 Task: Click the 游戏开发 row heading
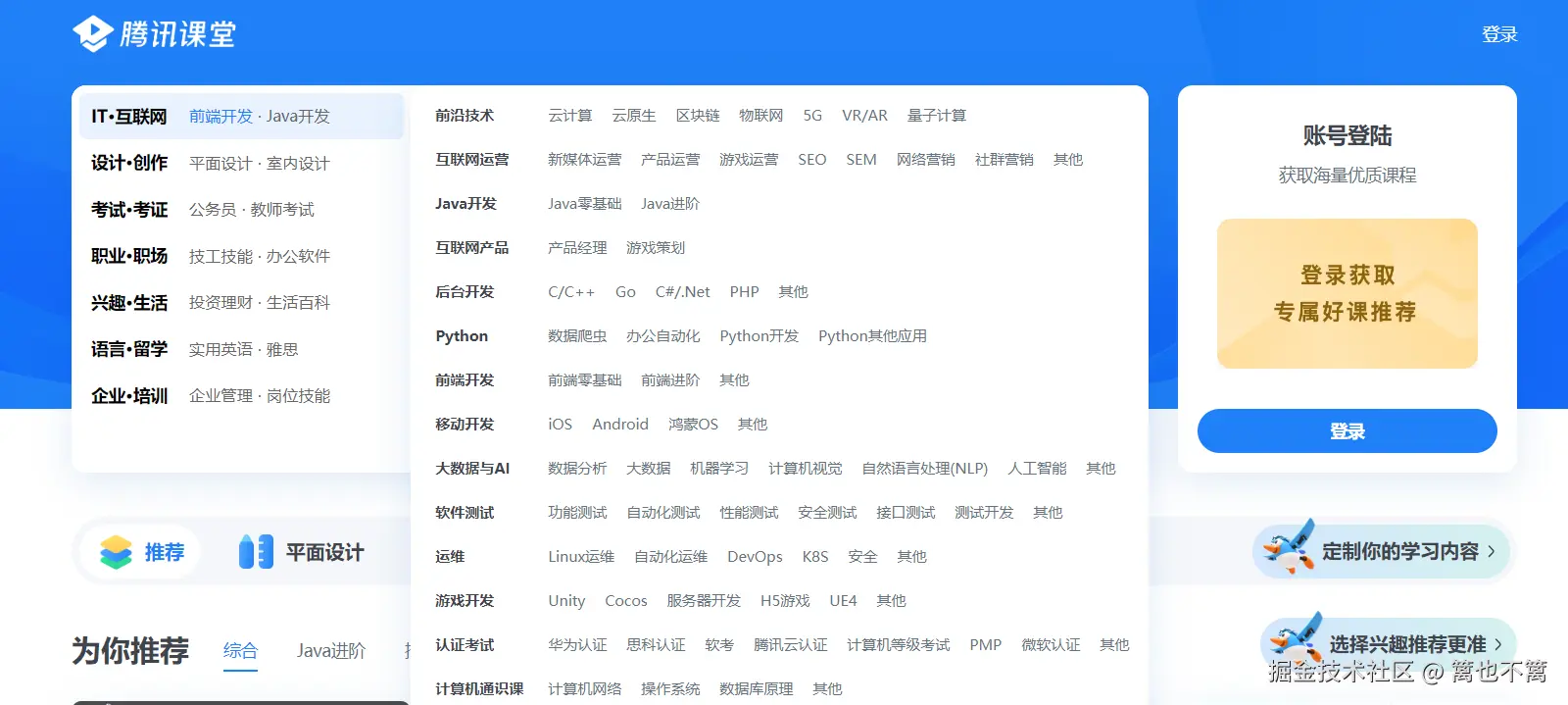pos(465,601)
